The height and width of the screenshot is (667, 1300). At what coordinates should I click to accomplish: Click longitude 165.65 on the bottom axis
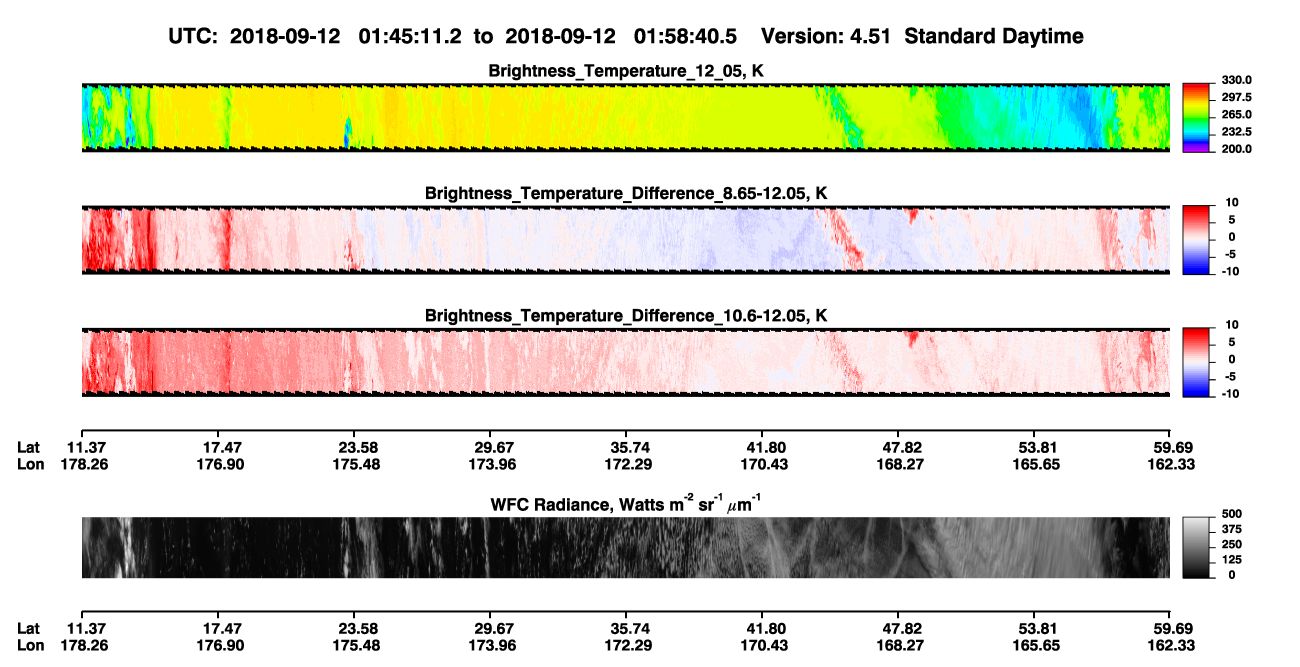click(1034, 646)
